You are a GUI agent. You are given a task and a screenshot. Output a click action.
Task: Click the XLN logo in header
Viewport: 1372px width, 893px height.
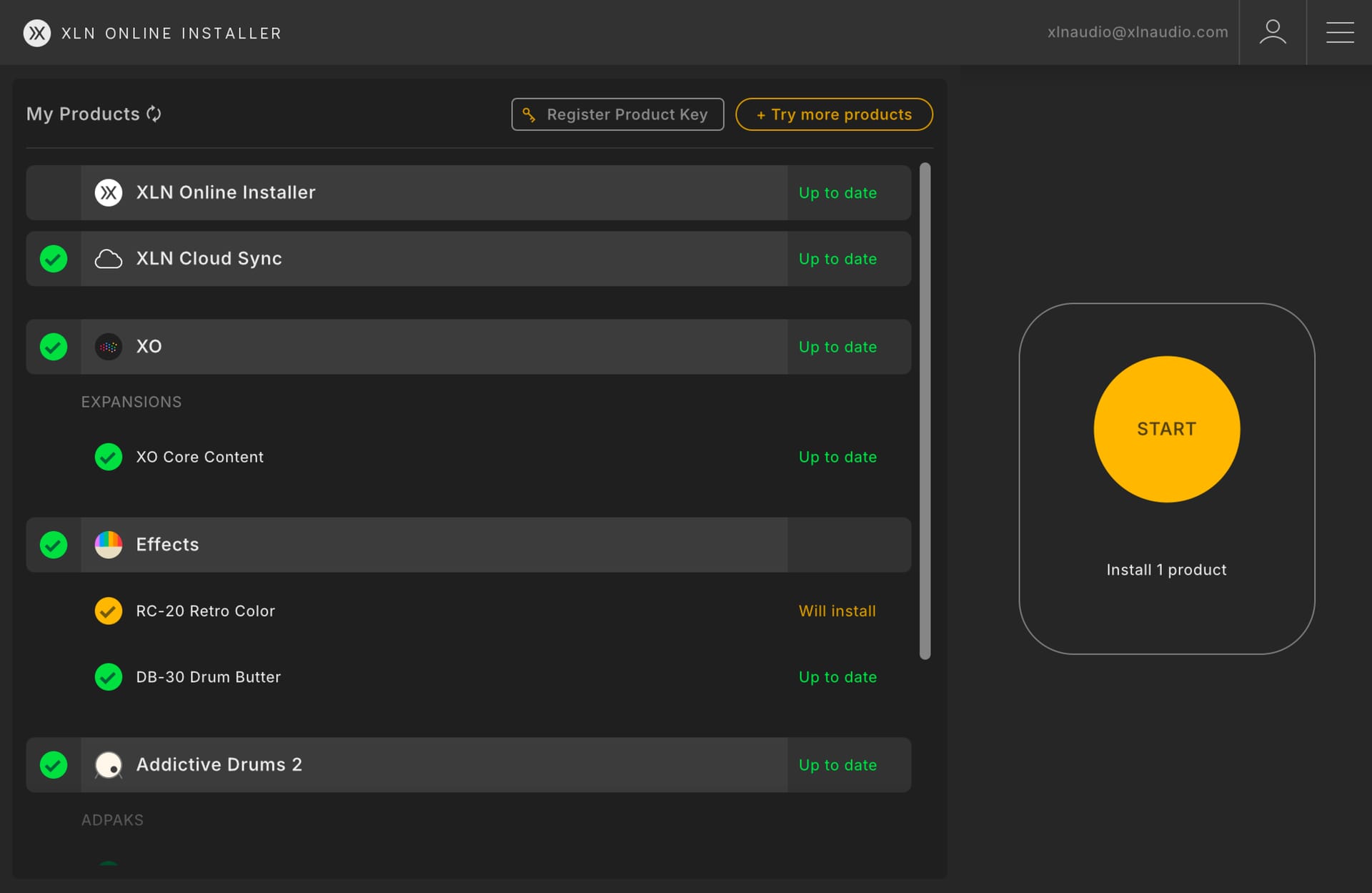pyautogui.click(x=37, y=33)
